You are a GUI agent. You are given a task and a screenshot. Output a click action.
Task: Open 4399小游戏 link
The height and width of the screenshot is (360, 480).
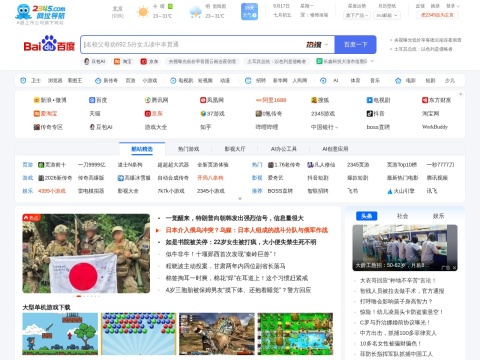pos(52,191)
